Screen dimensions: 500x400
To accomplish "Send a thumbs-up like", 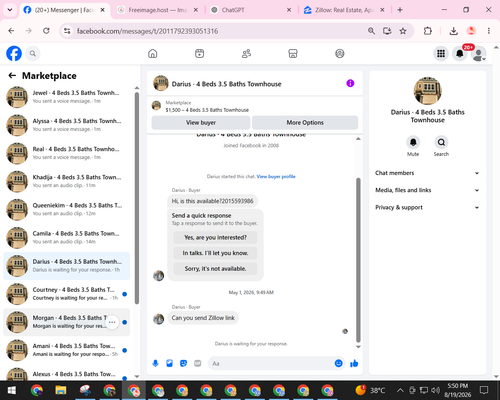I will click(x=354, y=363).
